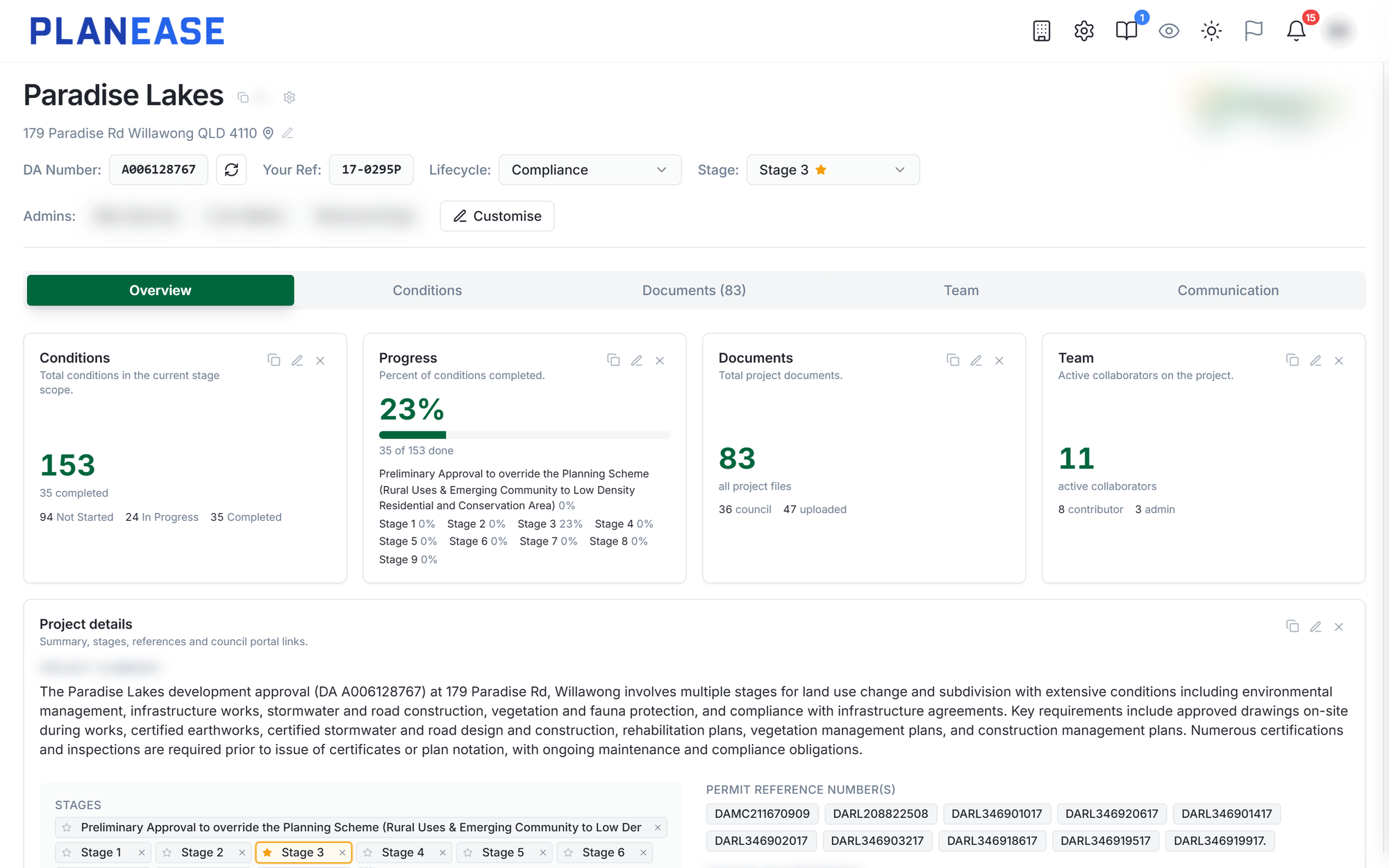Image resolution: width=1389 pixels, height=868 pixels.
Task: Click '36 council' documents count
Action: tap(745, 510)
